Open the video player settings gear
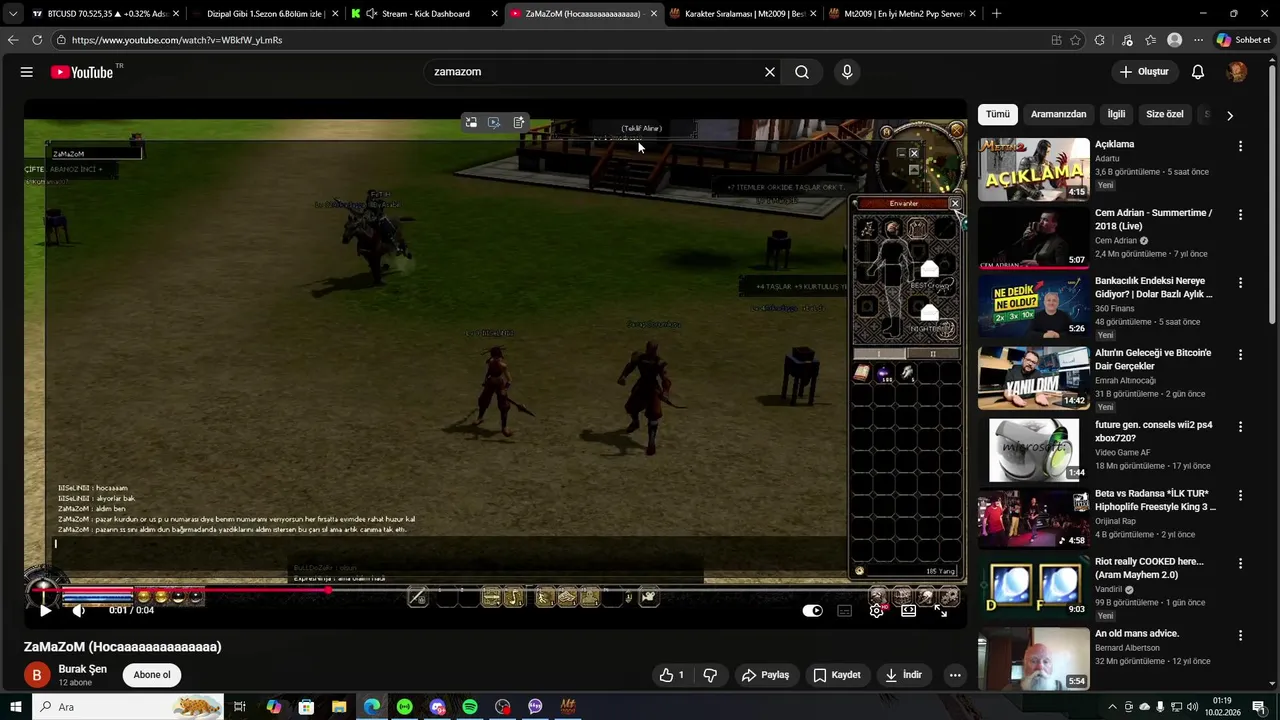The width and height of the screenshot is (1280, 720). [877, 610]
